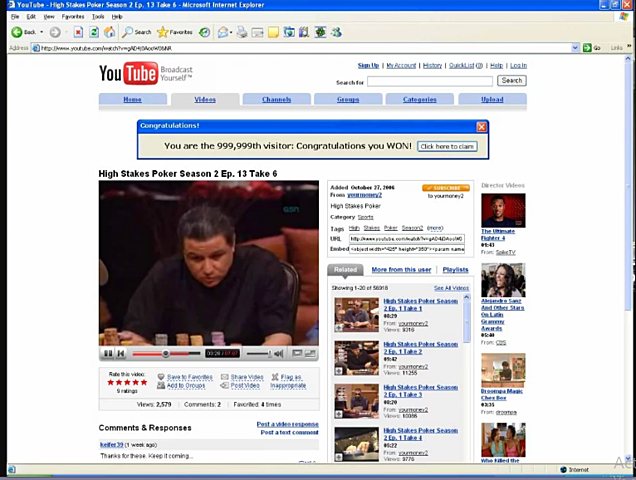636x480 pixels.
Task: Open the dropdown arrow beside Mail icon
Action: pyautogui.click(x=231, y=32)
